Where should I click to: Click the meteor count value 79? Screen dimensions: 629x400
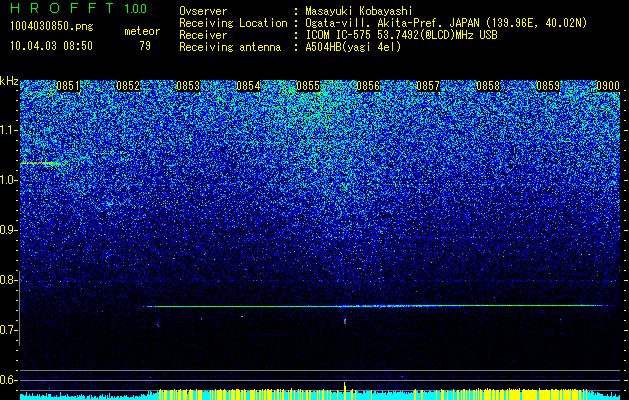145,46
